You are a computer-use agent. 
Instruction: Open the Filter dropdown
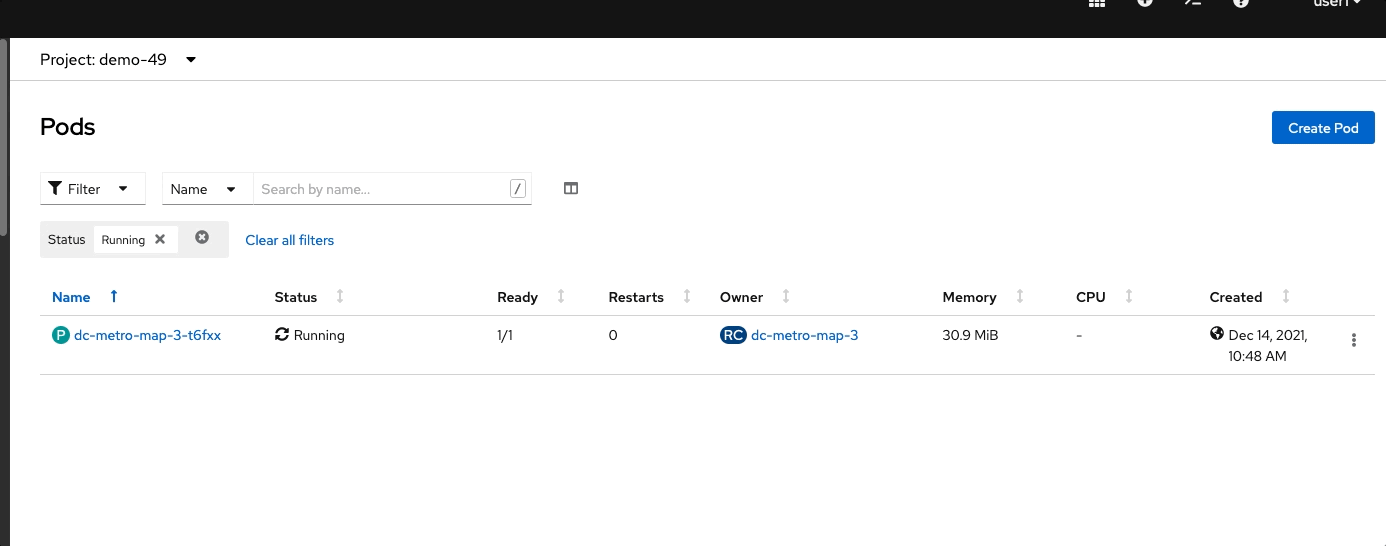pyautogui.click(x=93, y=188)
